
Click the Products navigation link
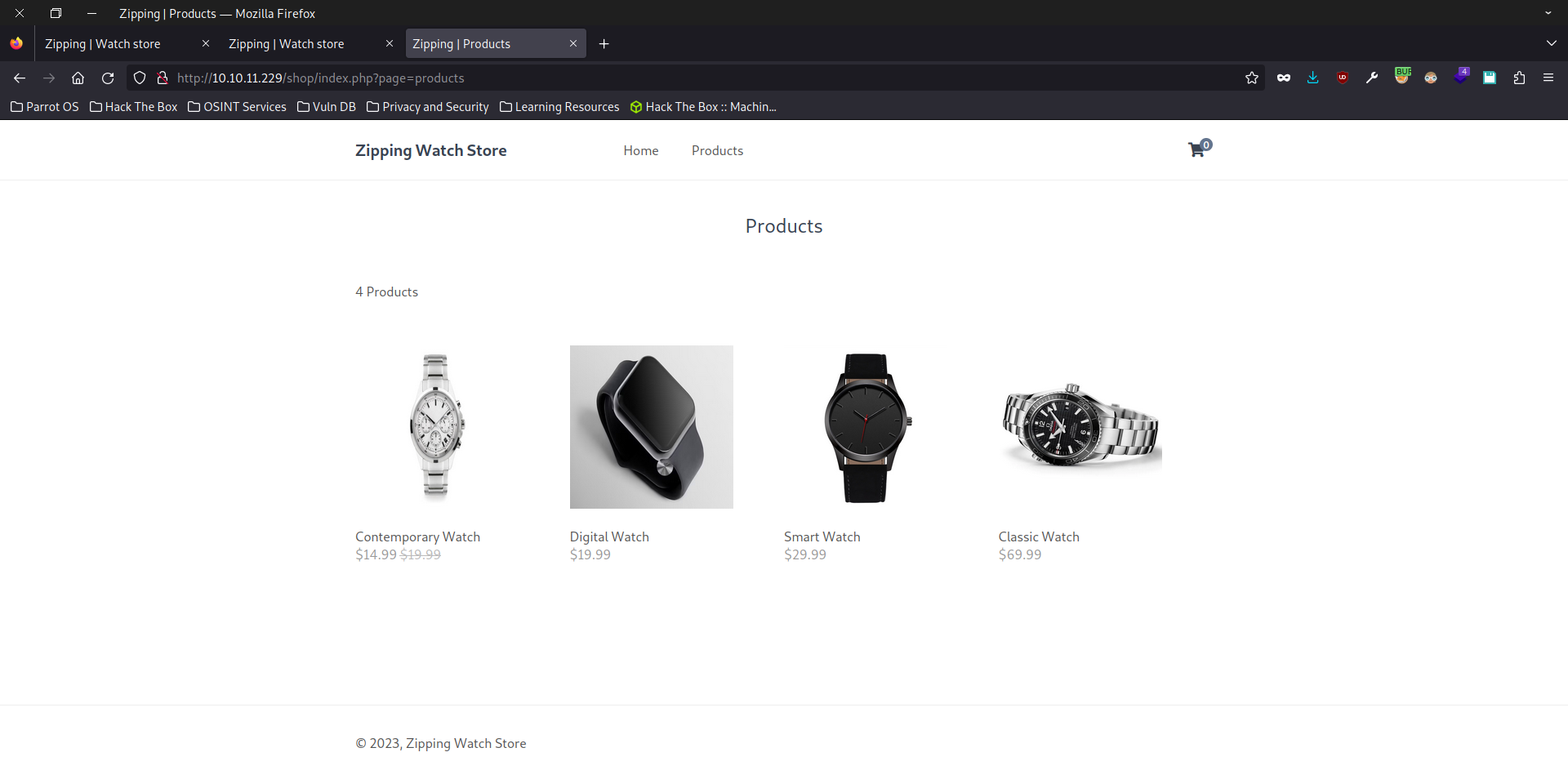tap(717, 151)
